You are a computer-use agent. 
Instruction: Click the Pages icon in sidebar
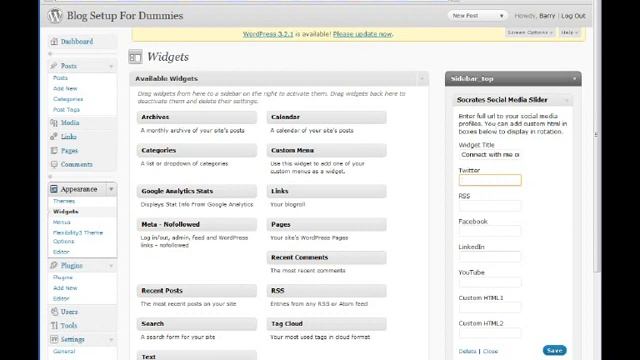[x=54, y=151]
